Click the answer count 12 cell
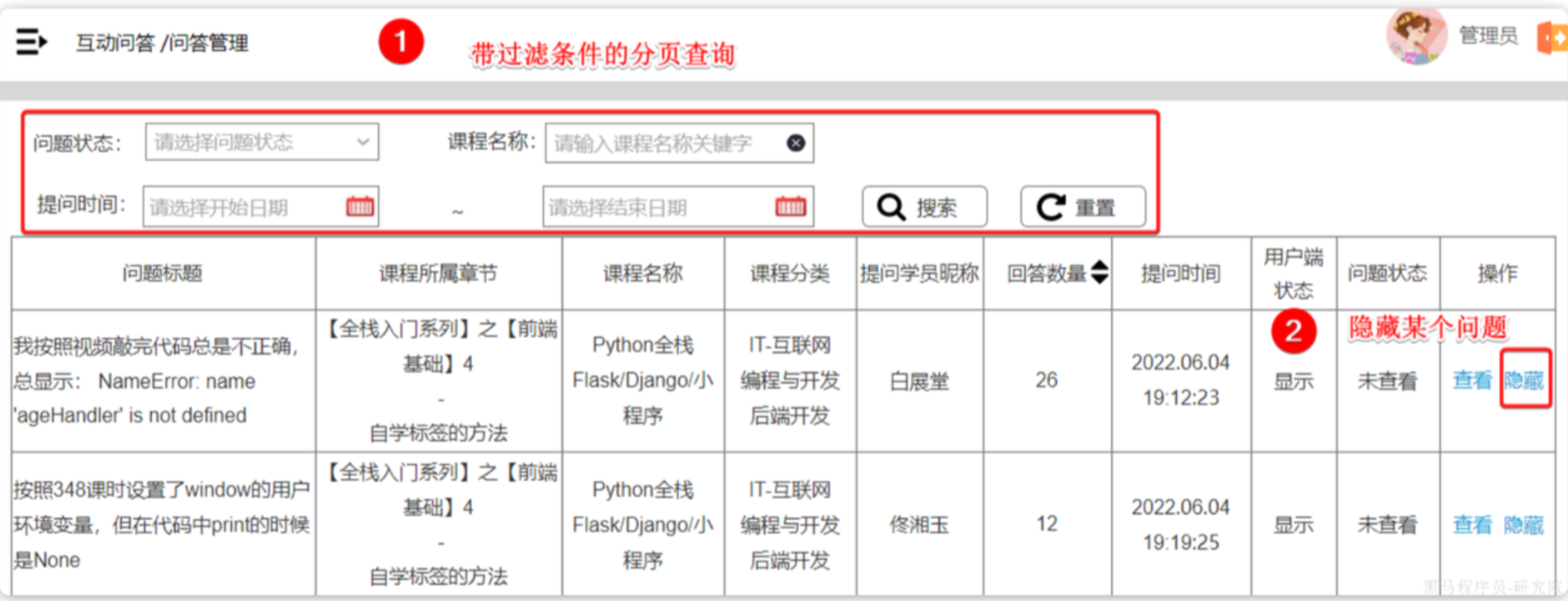The height and width of the screenshot is (601, 1568). (x=1046, y=524)
